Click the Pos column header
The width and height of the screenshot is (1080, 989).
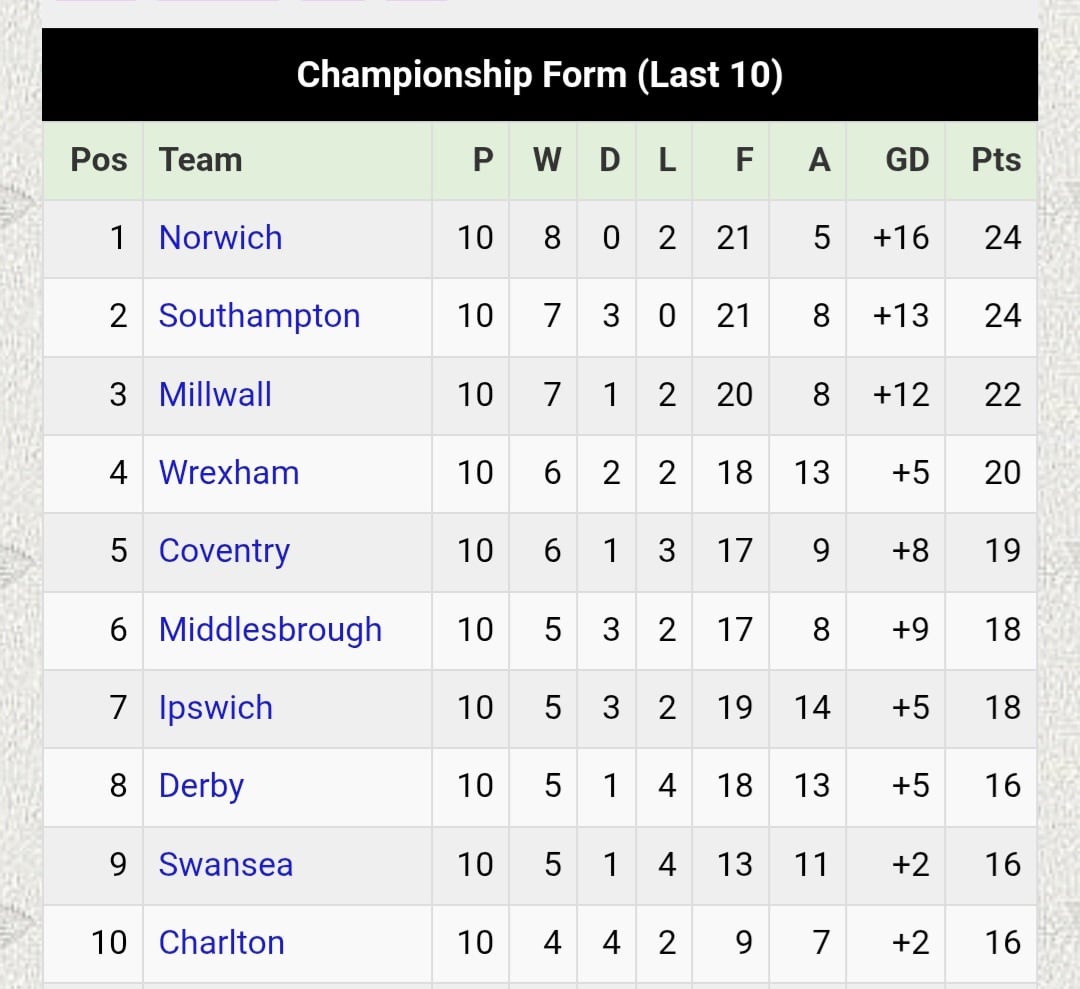click(x=99, y=160)
